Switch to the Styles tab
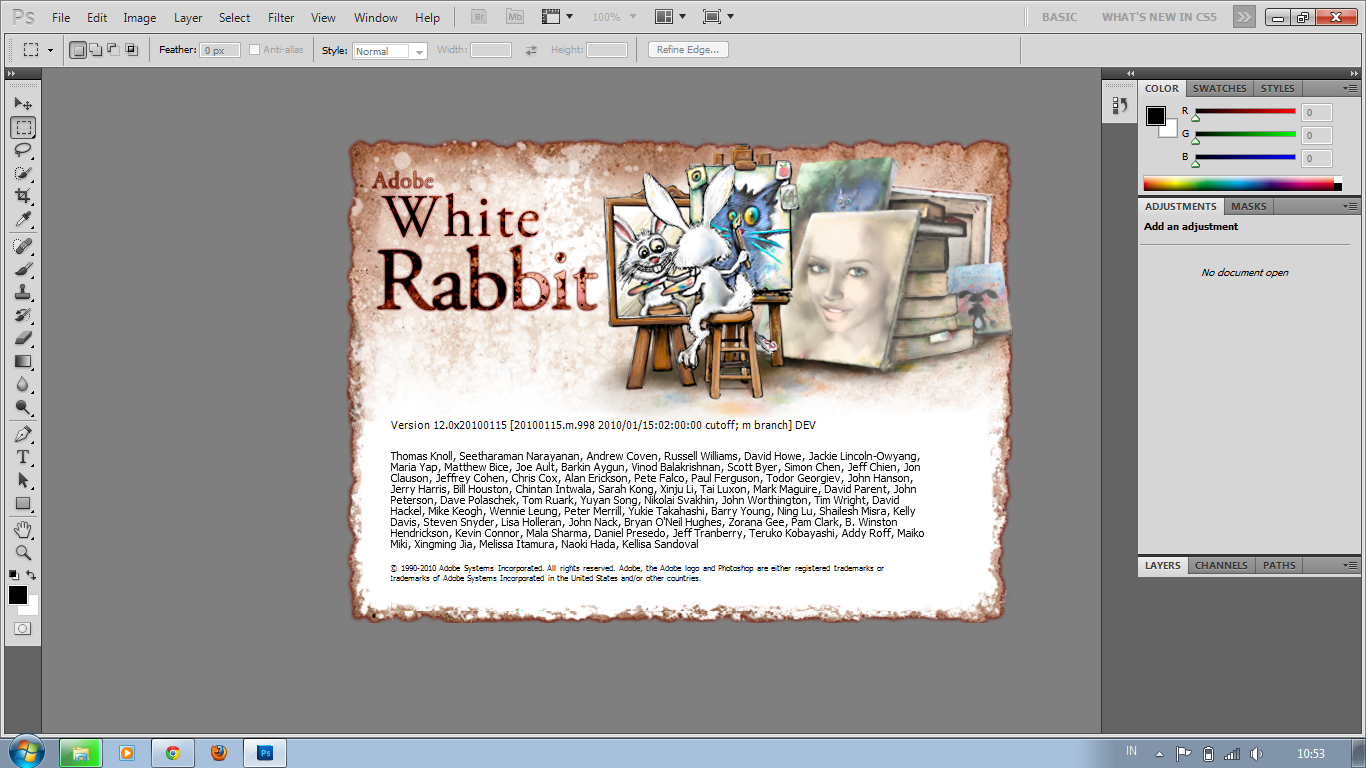The image size is (1366, 768). pos(1277,88)
